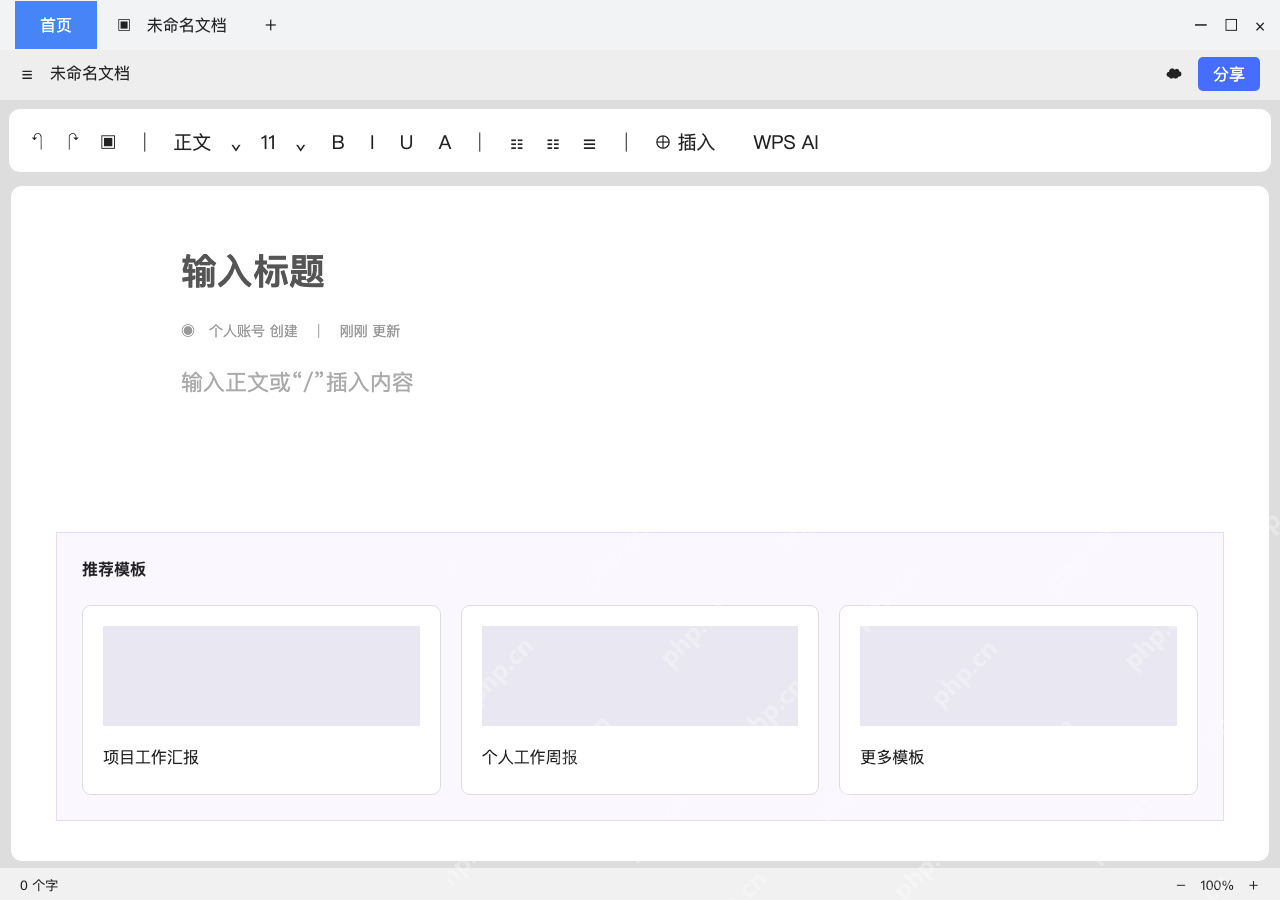Click the 刚刚 更新 timestamp
The height and width of the screenshot is (900, 1280).
click(370, 331)
